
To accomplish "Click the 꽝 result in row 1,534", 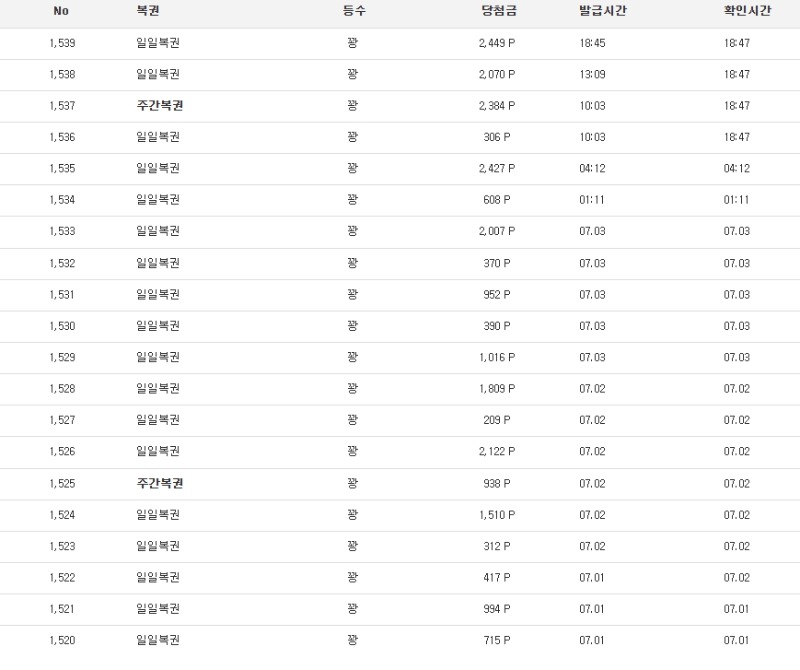I will (353, 200).
